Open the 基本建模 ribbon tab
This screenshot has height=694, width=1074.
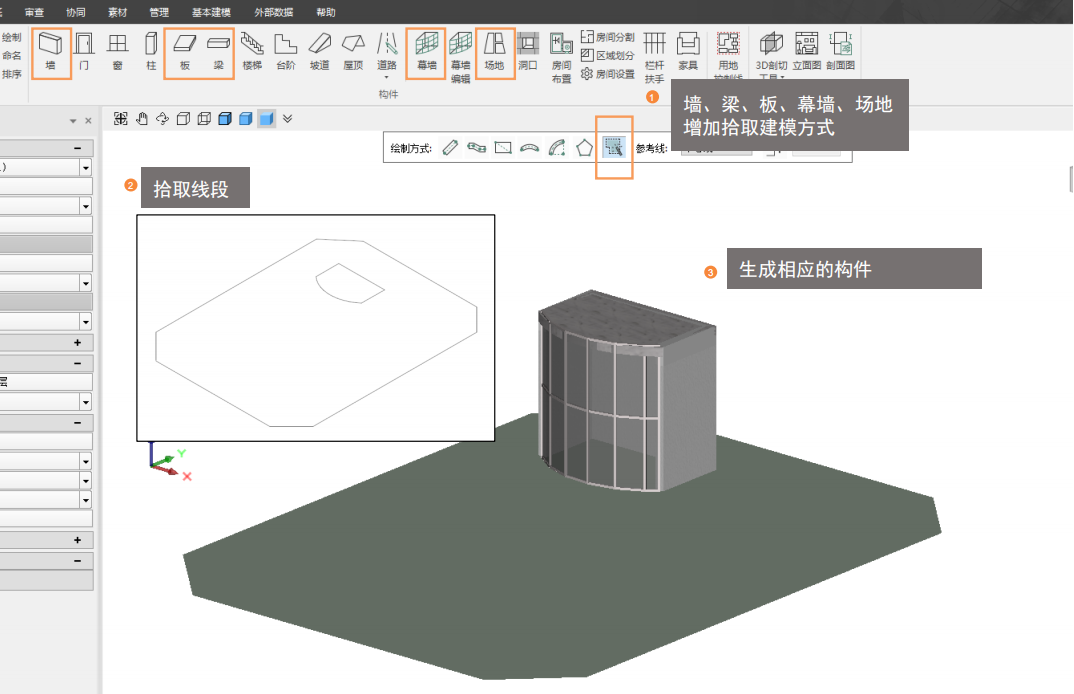pos(211,12)
